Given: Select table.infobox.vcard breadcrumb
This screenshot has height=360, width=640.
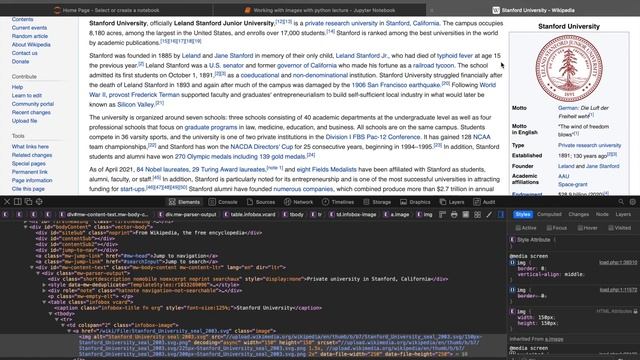Looking at the screenshot, I should click(x=249, y=214).
